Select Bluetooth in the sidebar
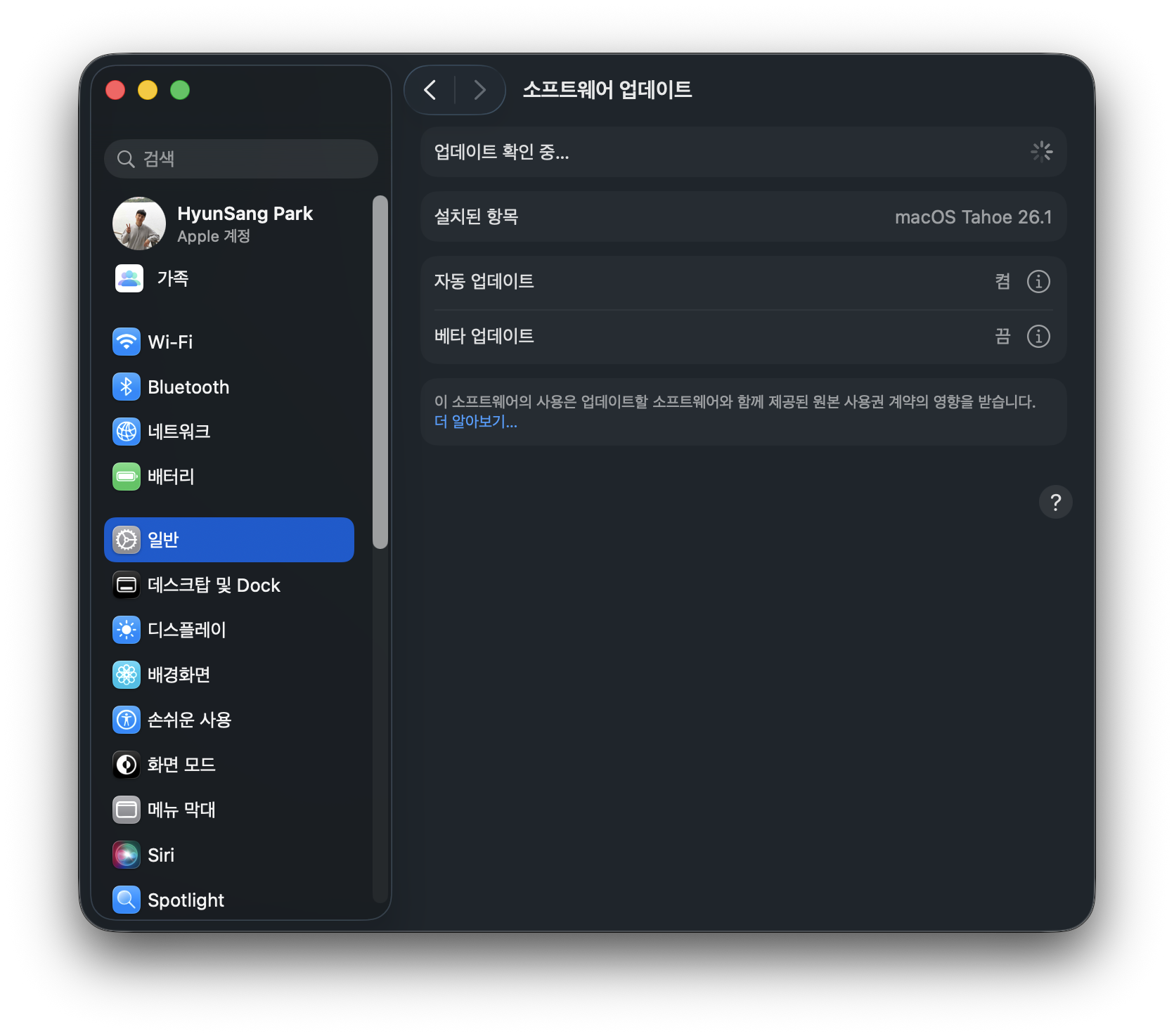1174x1036 pixels. click(188, 387)
